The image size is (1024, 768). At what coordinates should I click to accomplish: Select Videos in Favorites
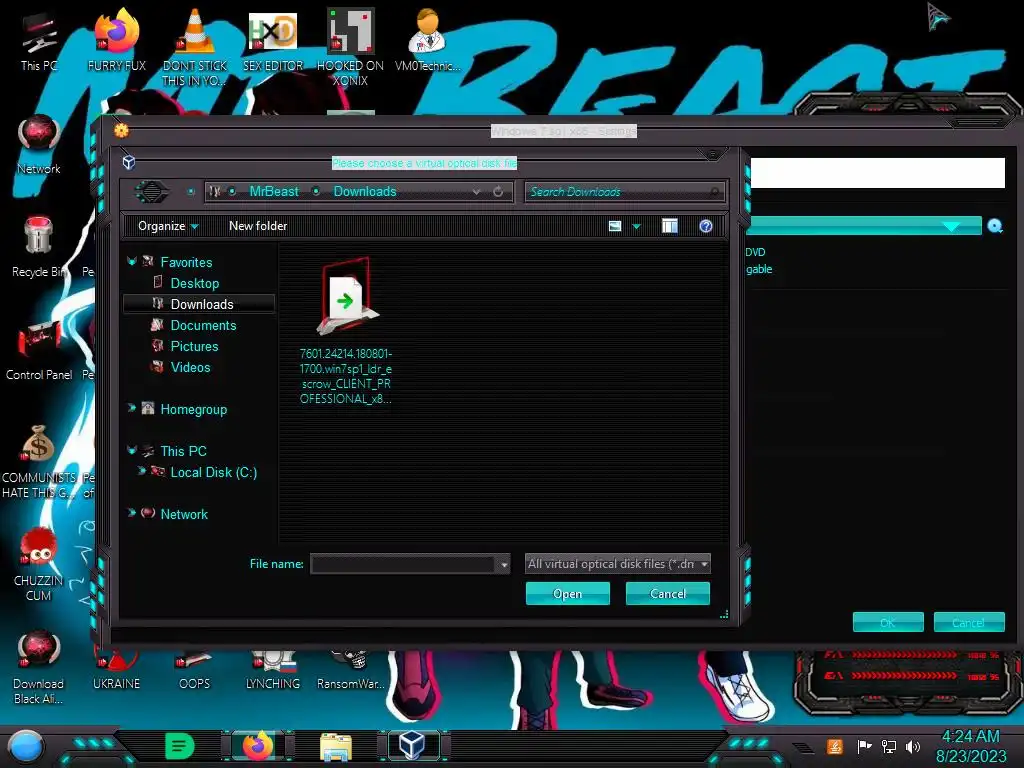(x=190, y=367)
